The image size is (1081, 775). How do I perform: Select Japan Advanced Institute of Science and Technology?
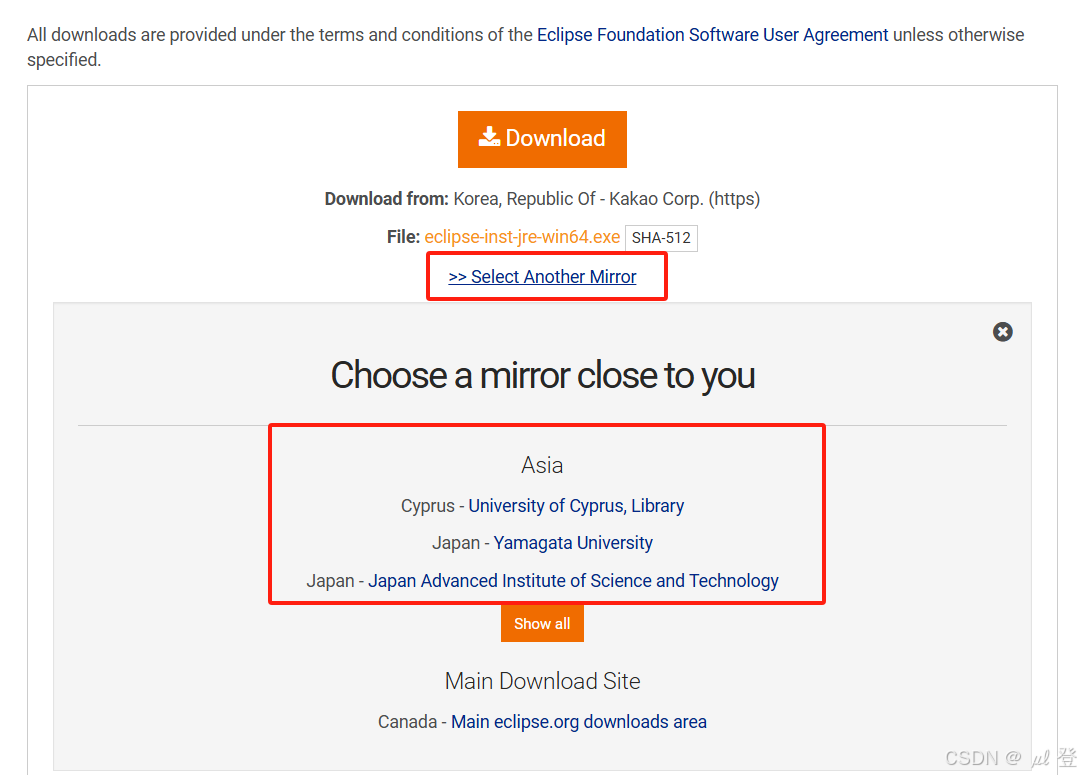[574, 580]
